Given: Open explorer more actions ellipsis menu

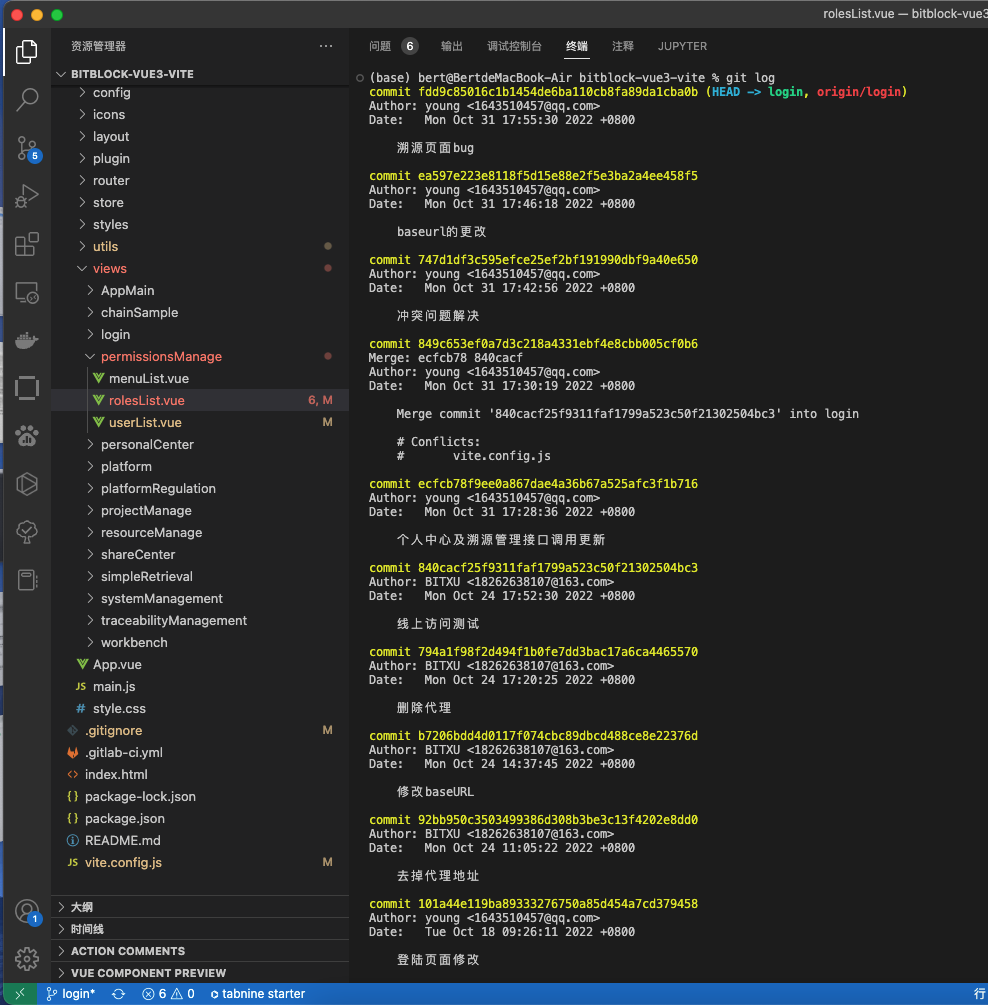Looking at the screenshot, I should pyautogui.click(x=326, y=46).
